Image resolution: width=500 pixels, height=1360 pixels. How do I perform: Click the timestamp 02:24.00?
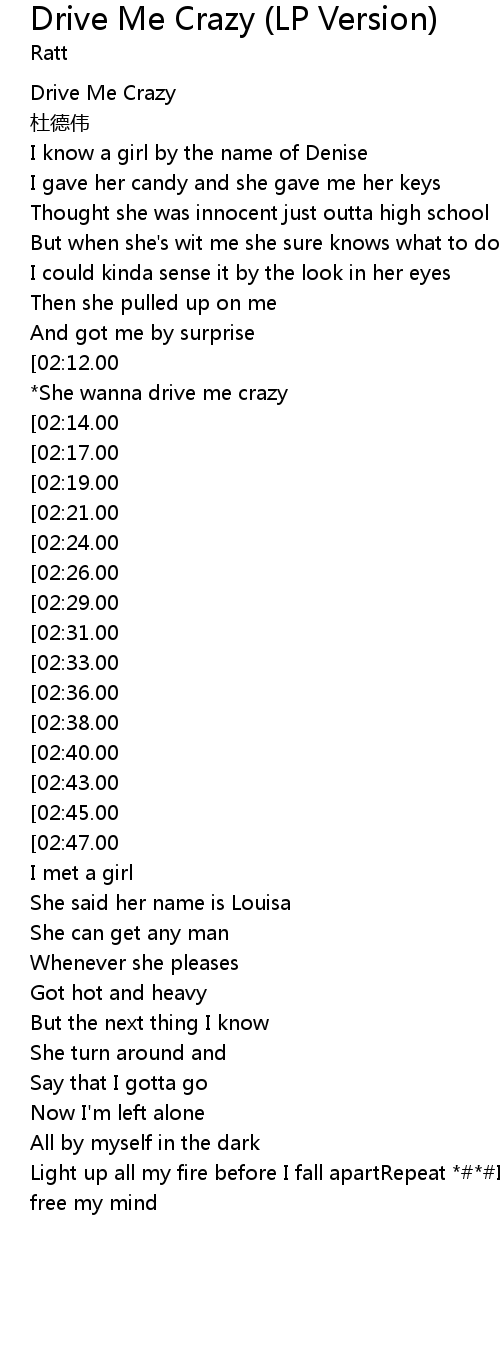[x=74, y=543]
